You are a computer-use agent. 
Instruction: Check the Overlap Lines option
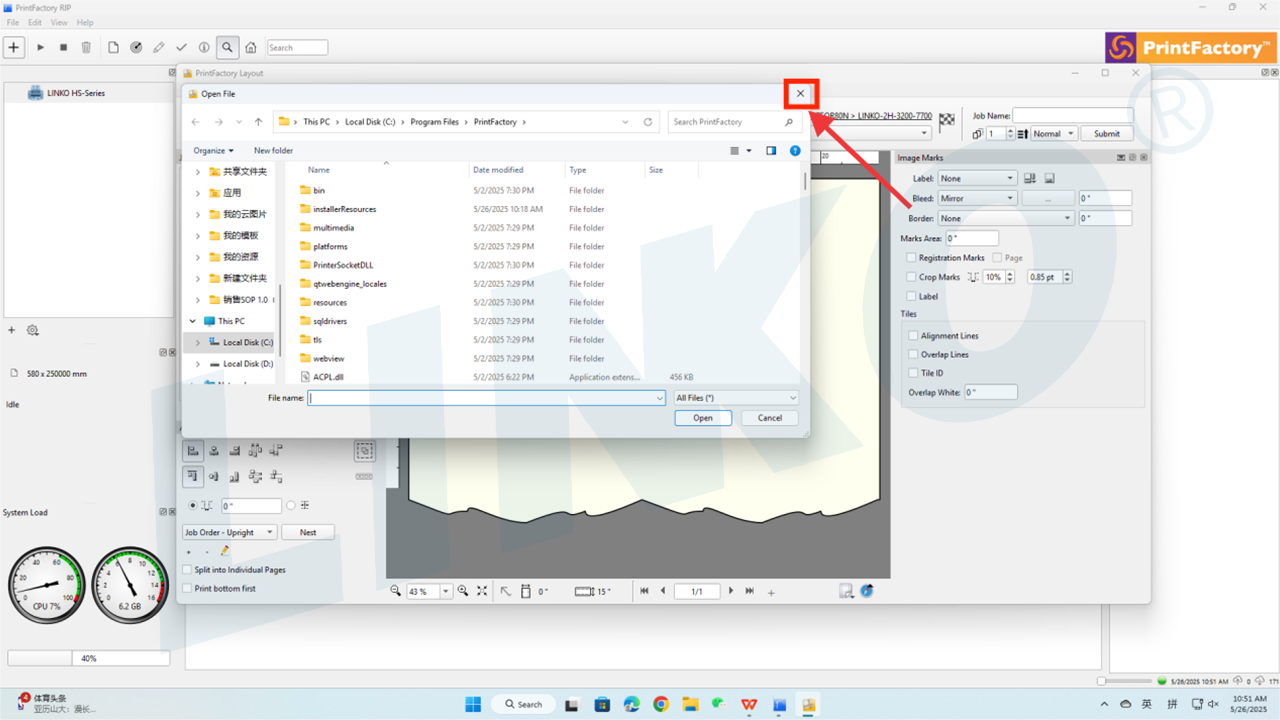(x=913, y=354)
